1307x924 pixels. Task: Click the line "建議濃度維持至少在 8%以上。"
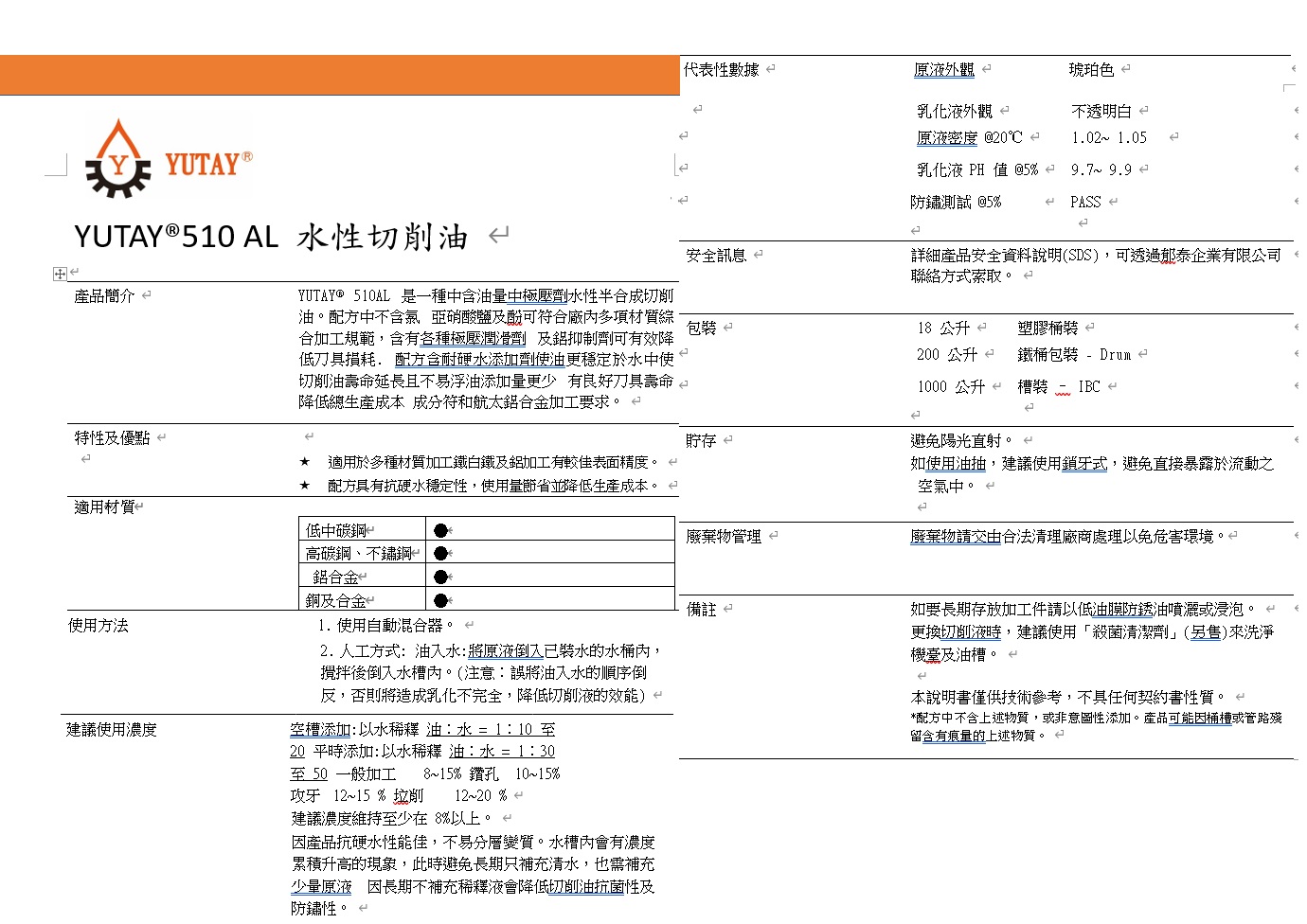point(392,818)
